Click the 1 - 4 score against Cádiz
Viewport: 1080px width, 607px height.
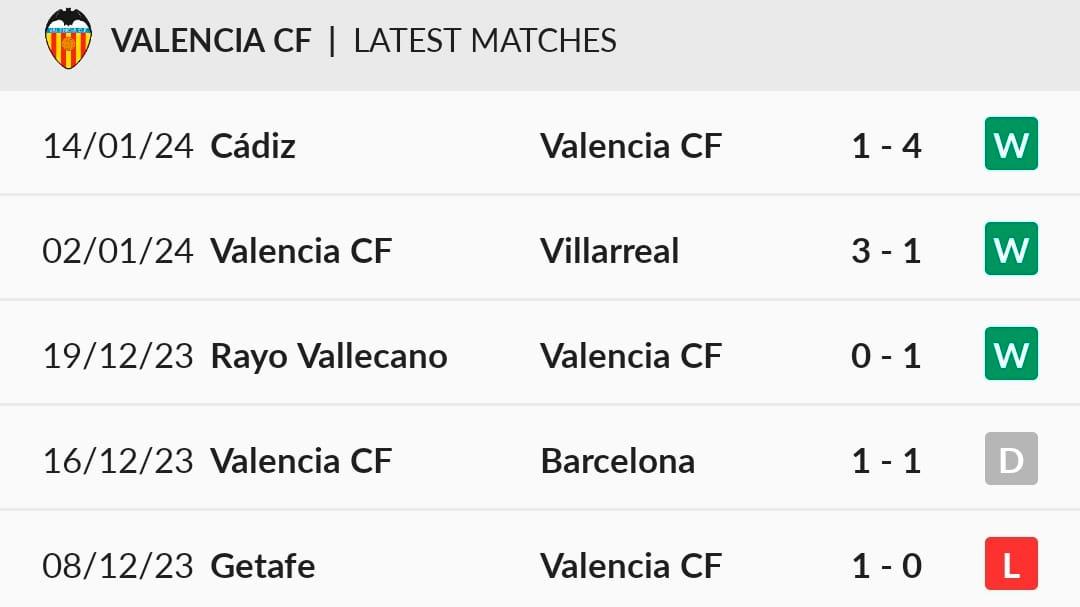click(x=886, y=146)
